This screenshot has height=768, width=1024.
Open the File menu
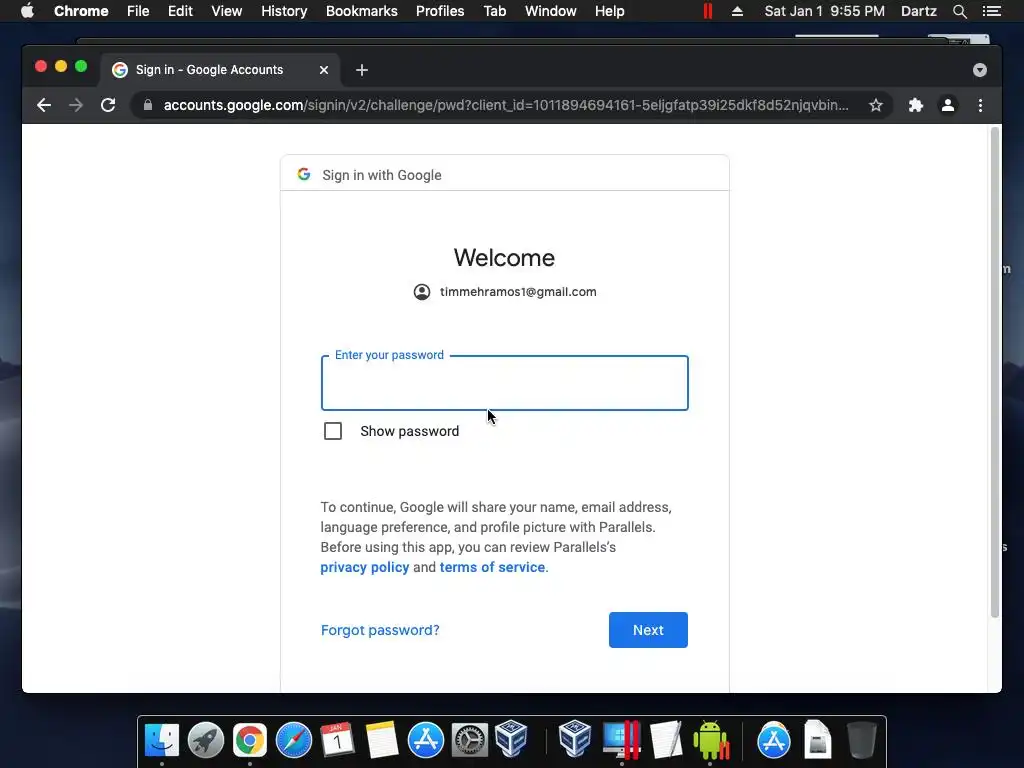[138, 11]
